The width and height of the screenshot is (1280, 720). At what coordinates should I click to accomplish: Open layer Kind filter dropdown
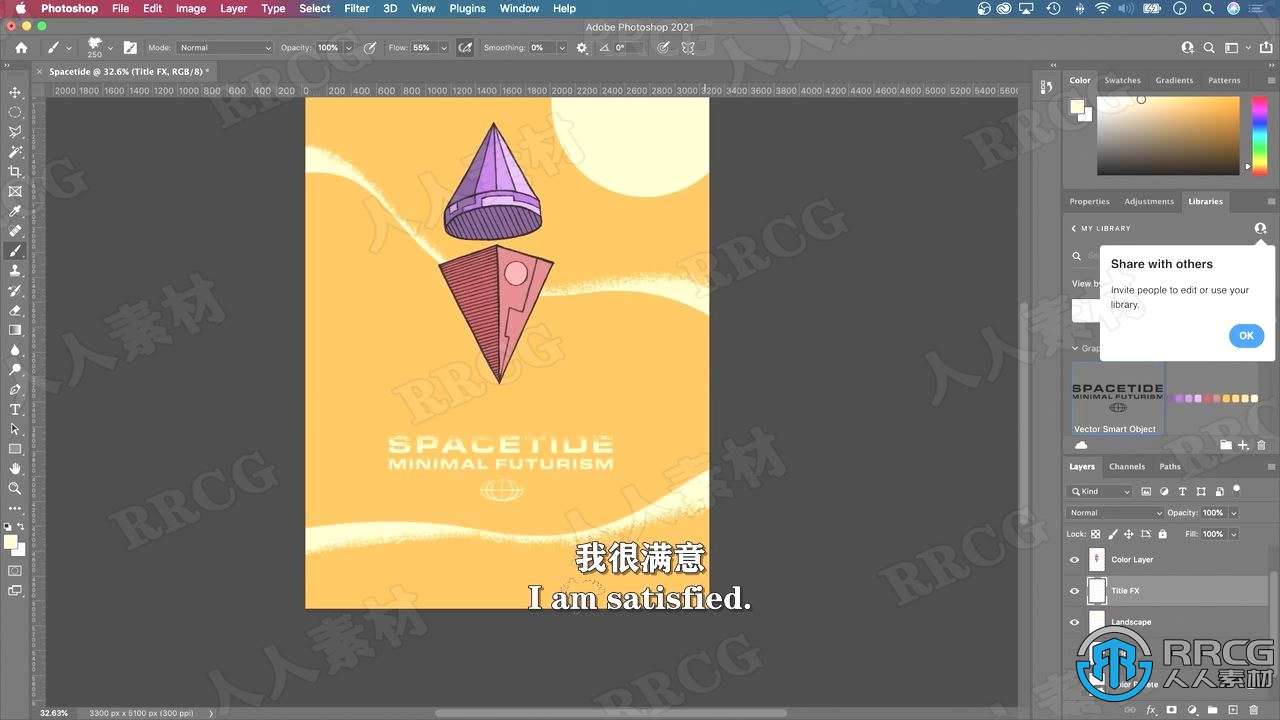pos(1100,491)
